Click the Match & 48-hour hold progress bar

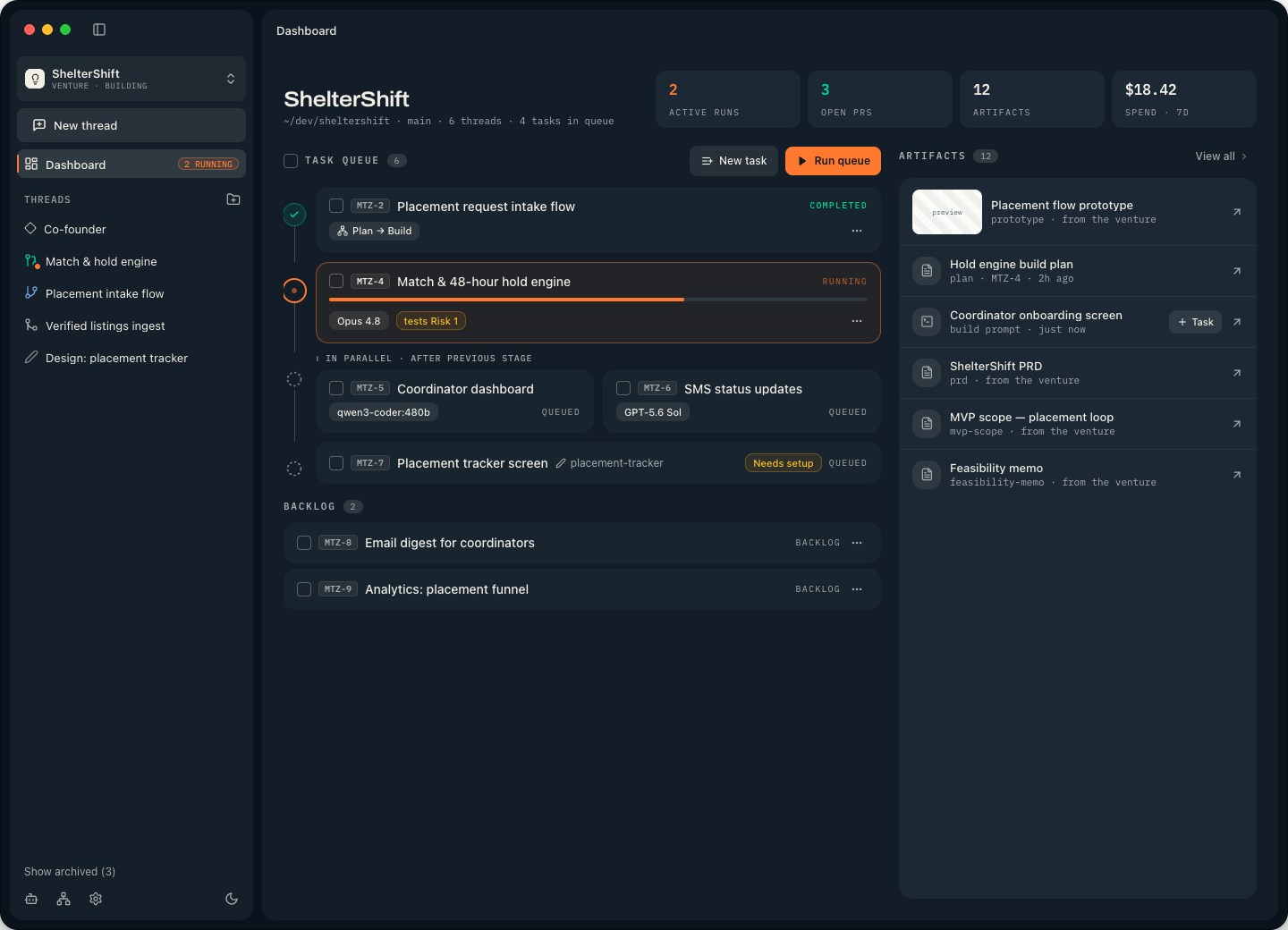598,300
